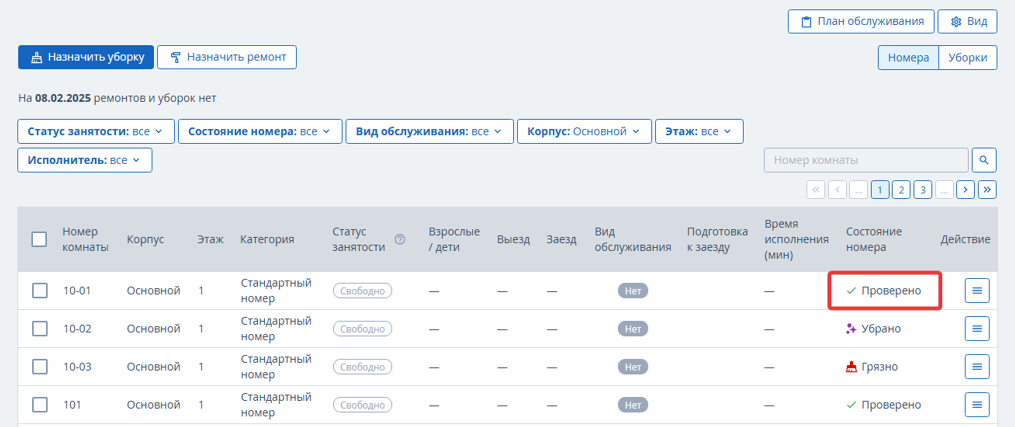Open action menu icon for room 10-02
This screenshot has width=1015, height=427.
977,329
